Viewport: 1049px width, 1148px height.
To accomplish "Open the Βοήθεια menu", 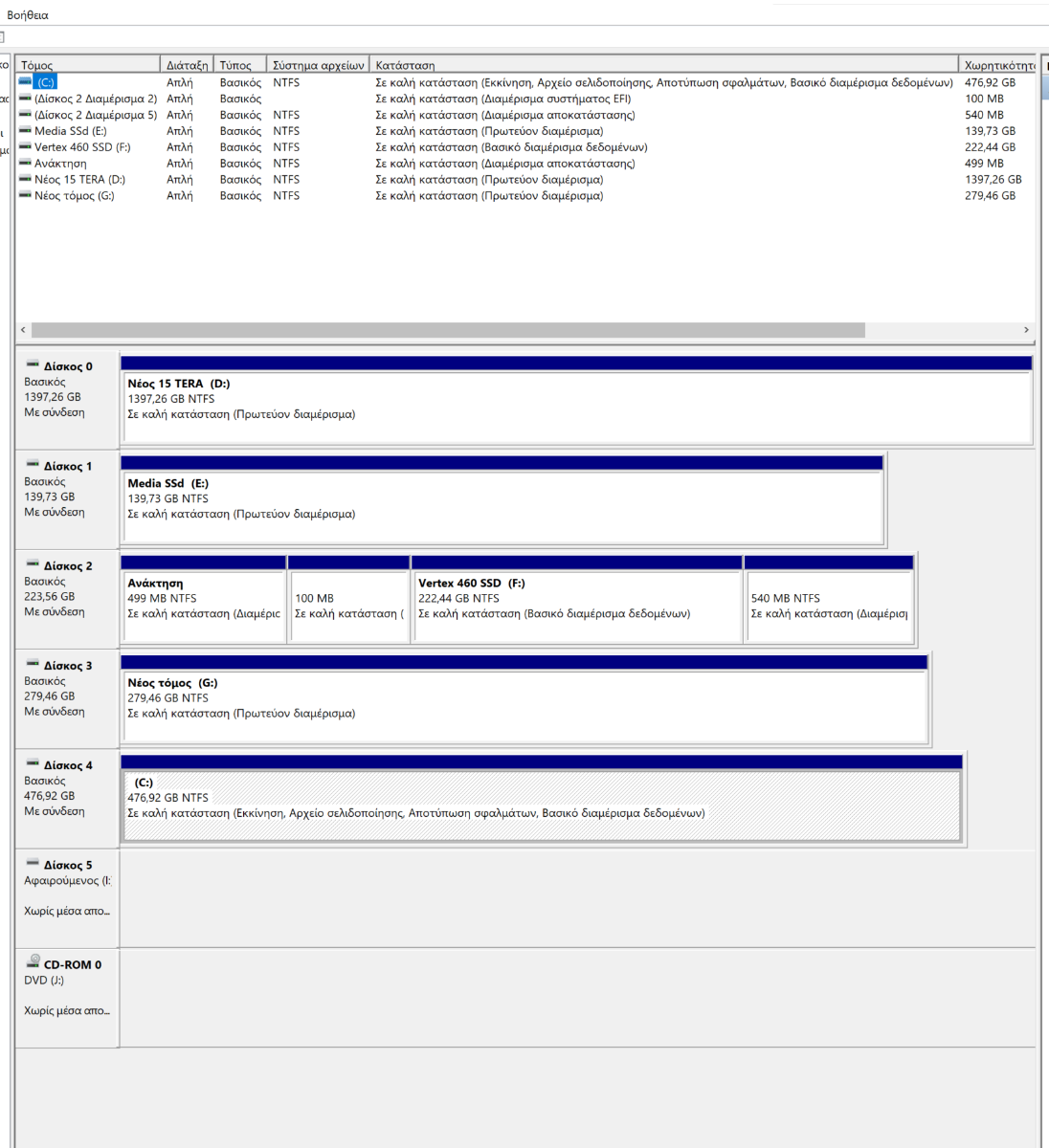I will click(x=28, y=15).
